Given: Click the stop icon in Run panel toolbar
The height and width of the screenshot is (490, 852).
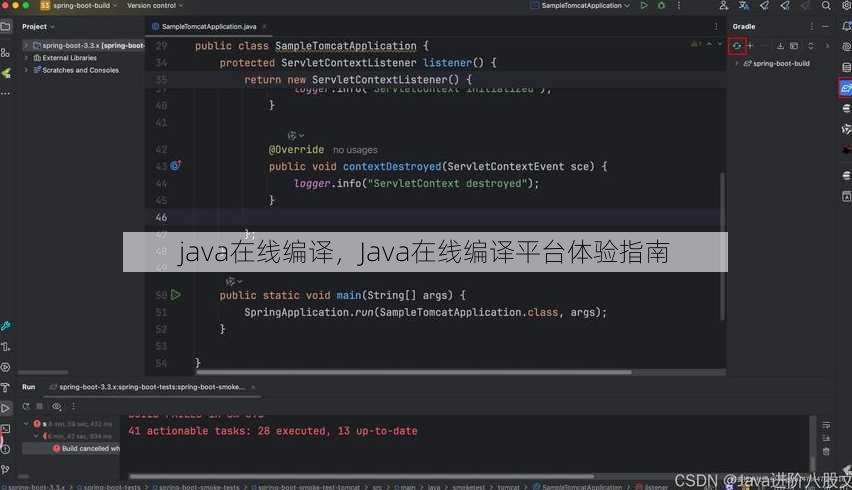Looking at the screenshot, I should click(40, 406).
